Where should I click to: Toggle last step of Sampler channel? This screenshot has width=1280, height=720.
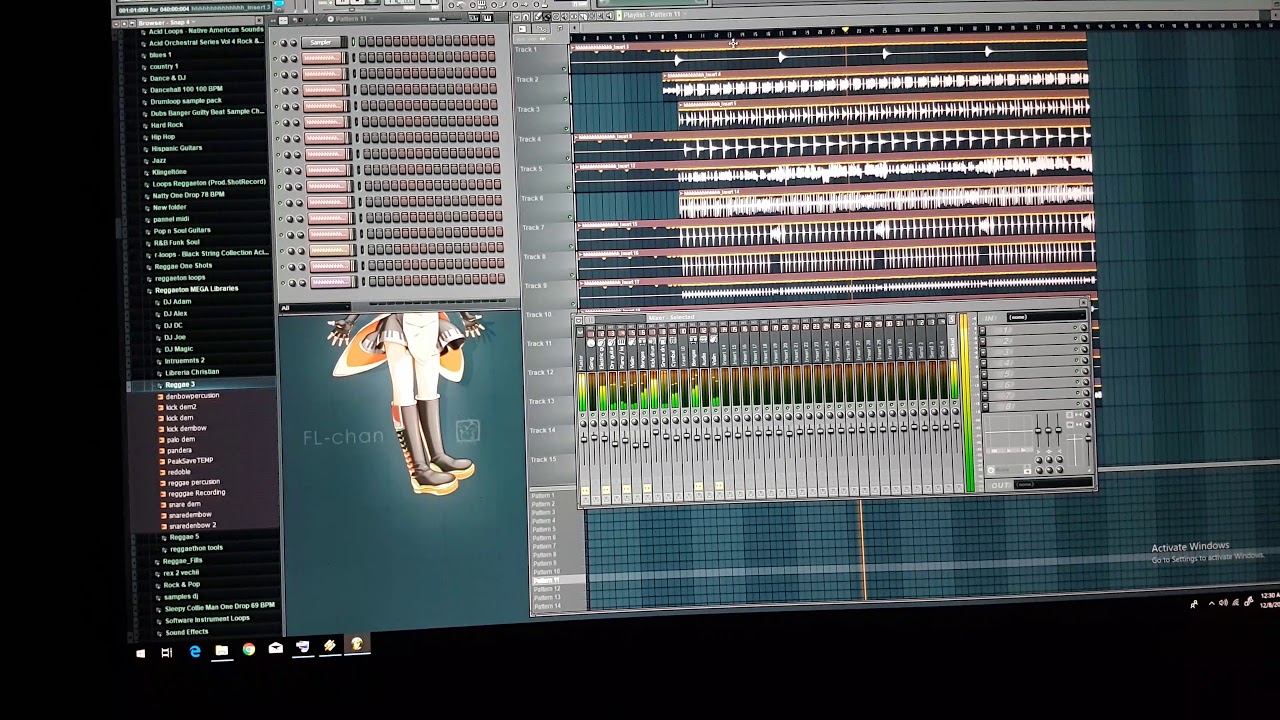[490, 40]
